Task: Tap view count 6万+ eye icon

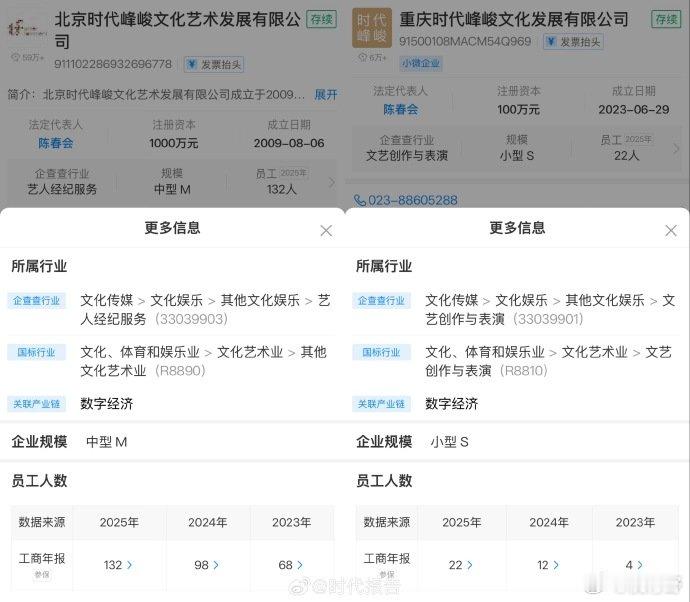Action: click(363, 57)
